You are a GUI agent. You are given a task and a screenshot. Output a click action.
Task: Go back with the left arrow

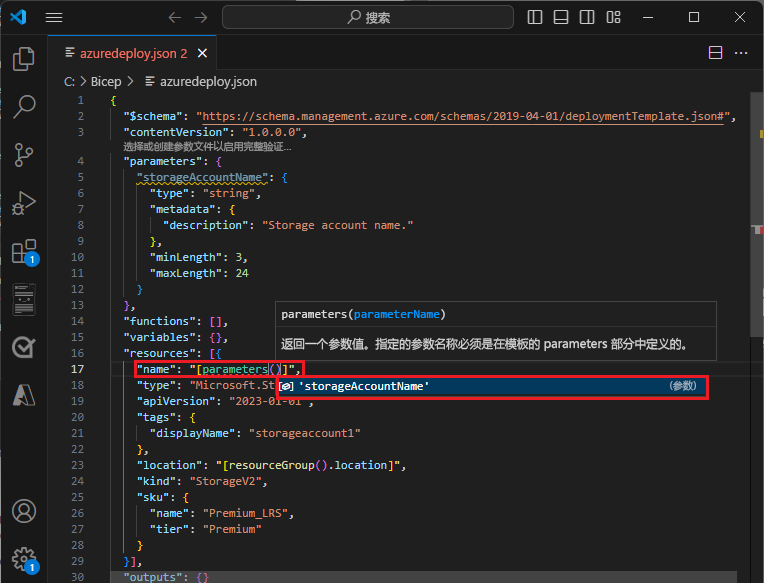(x=174, y=18)
